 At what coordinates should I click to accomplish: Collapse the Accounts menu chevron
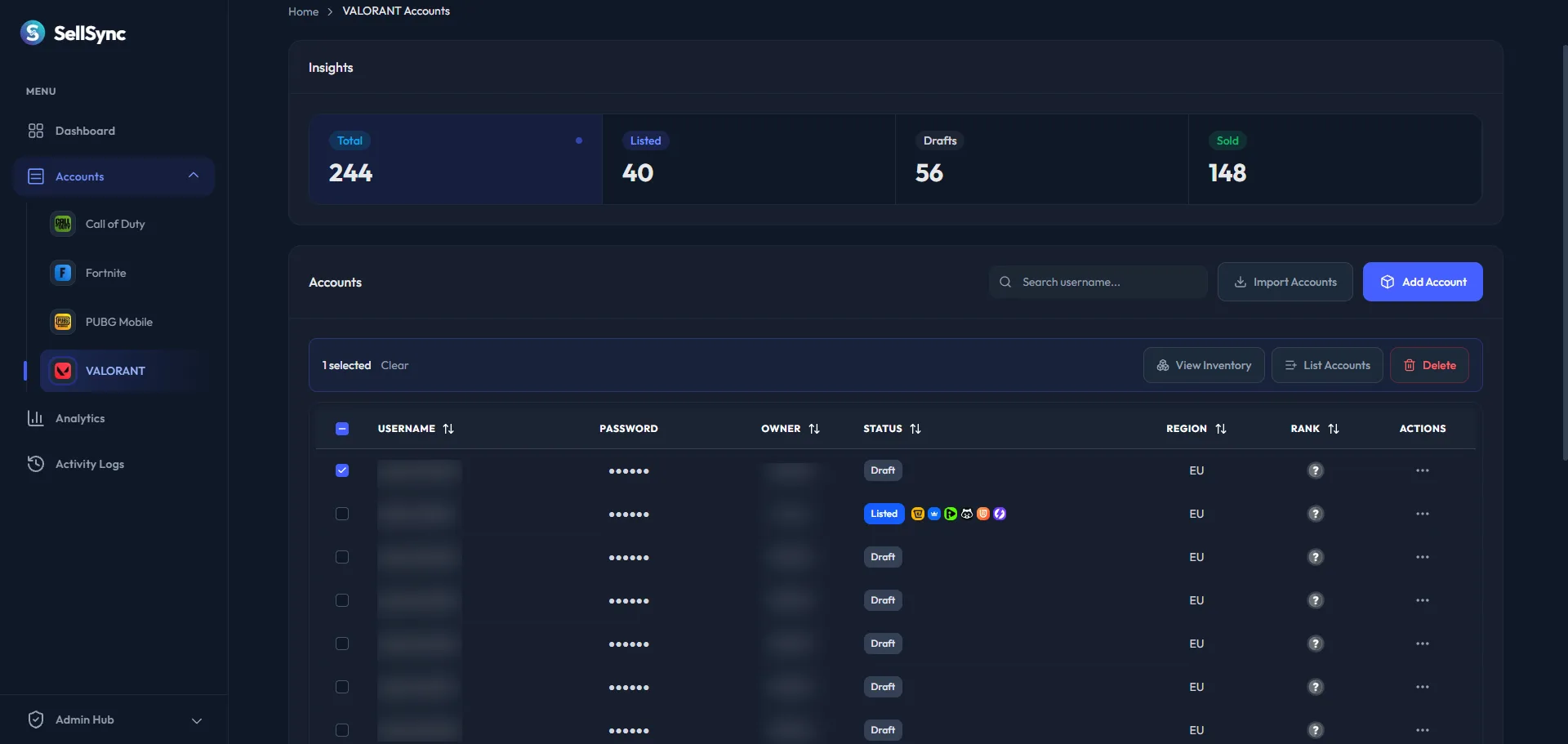[194, 176]
